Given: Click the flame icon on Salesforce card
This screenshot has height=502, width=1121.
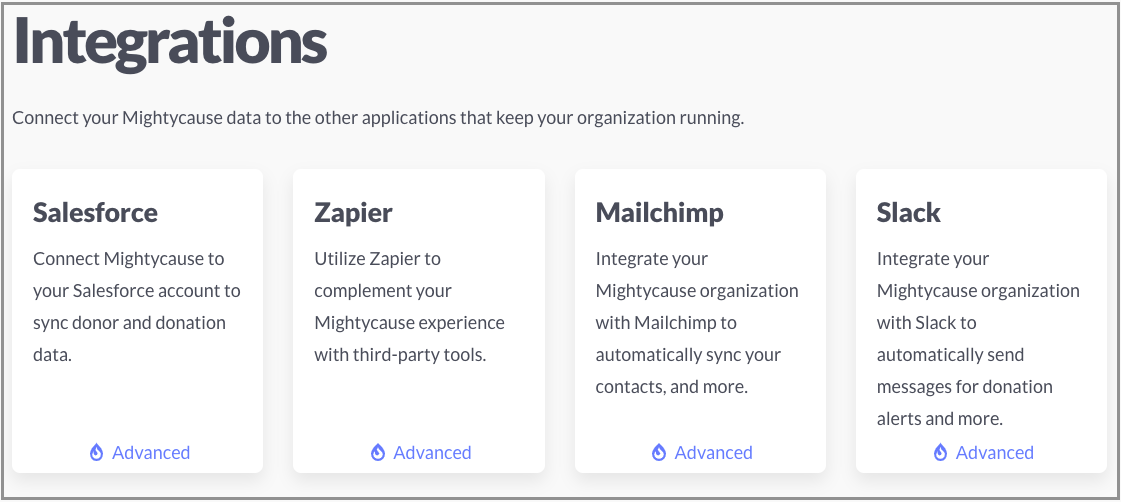Looking at the screenshot, I should (97, 452).
